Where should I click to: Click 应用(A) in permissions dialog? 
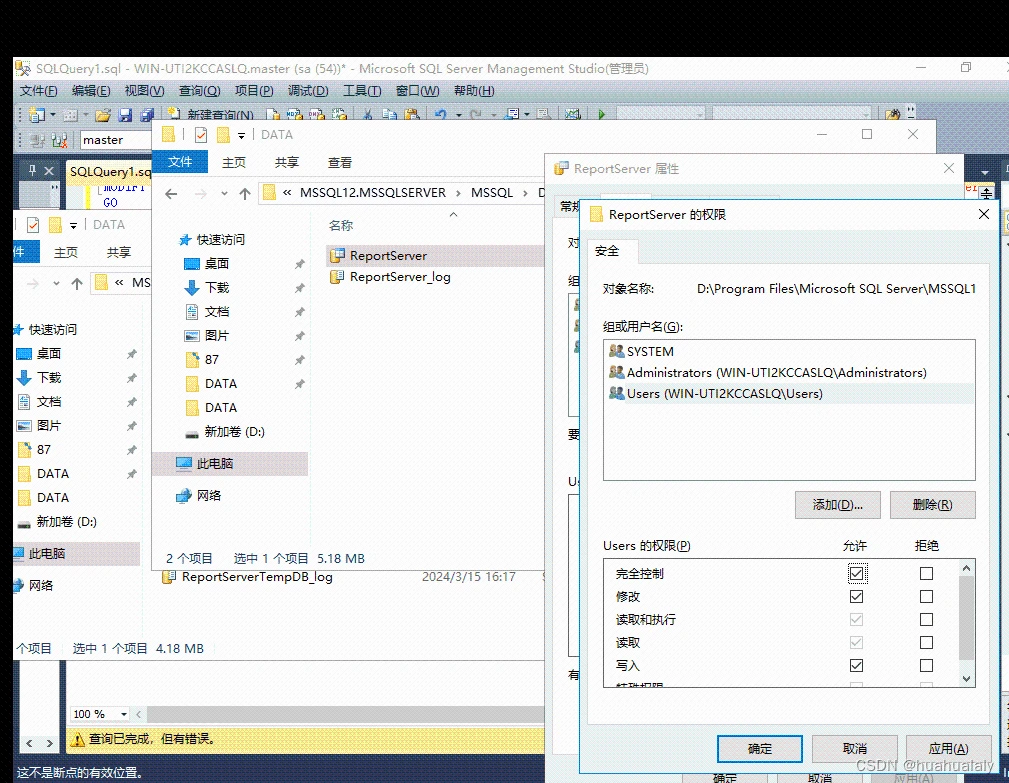coord(949,749)
